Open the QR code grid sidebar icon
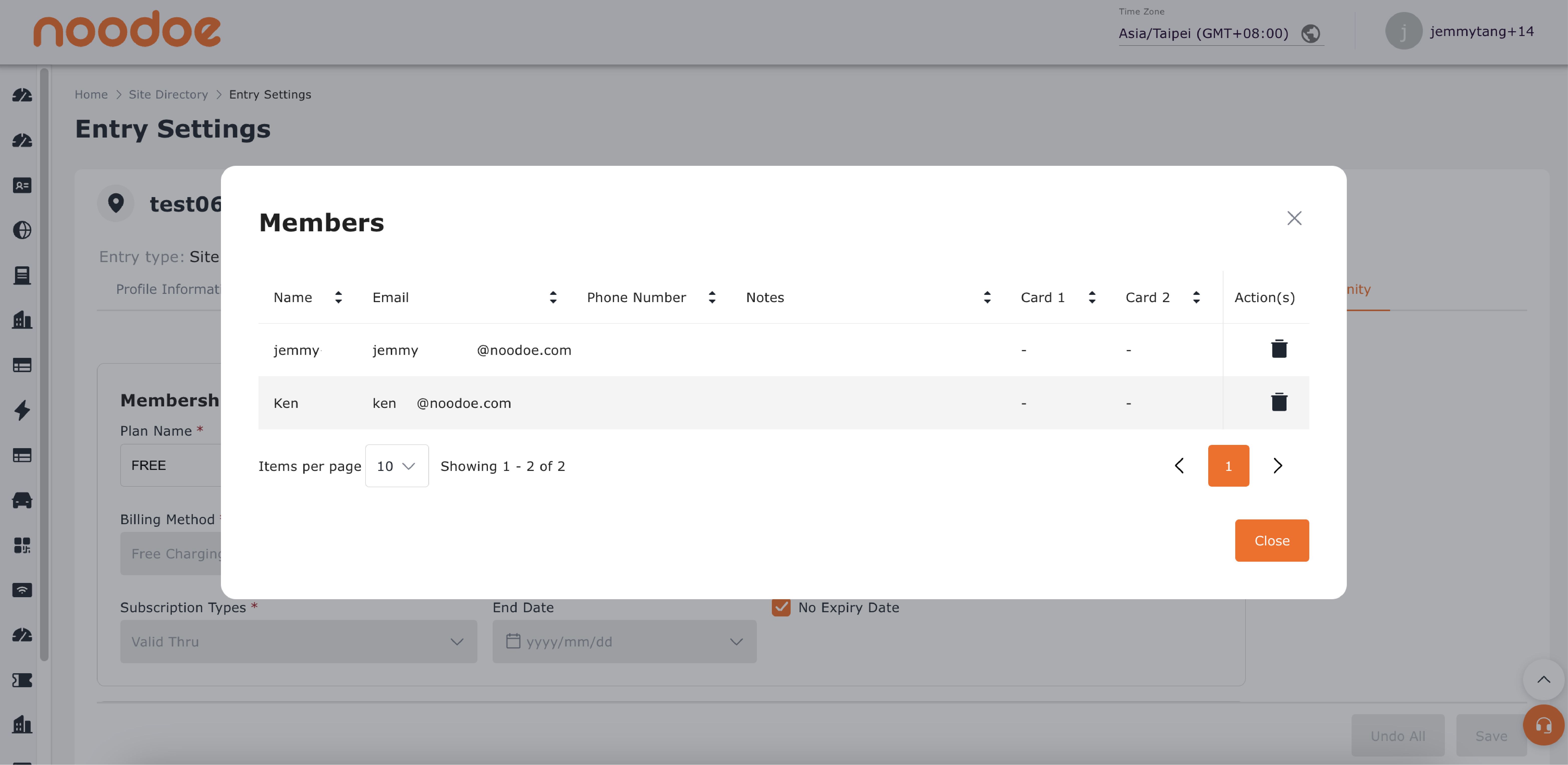 point(22,545)
